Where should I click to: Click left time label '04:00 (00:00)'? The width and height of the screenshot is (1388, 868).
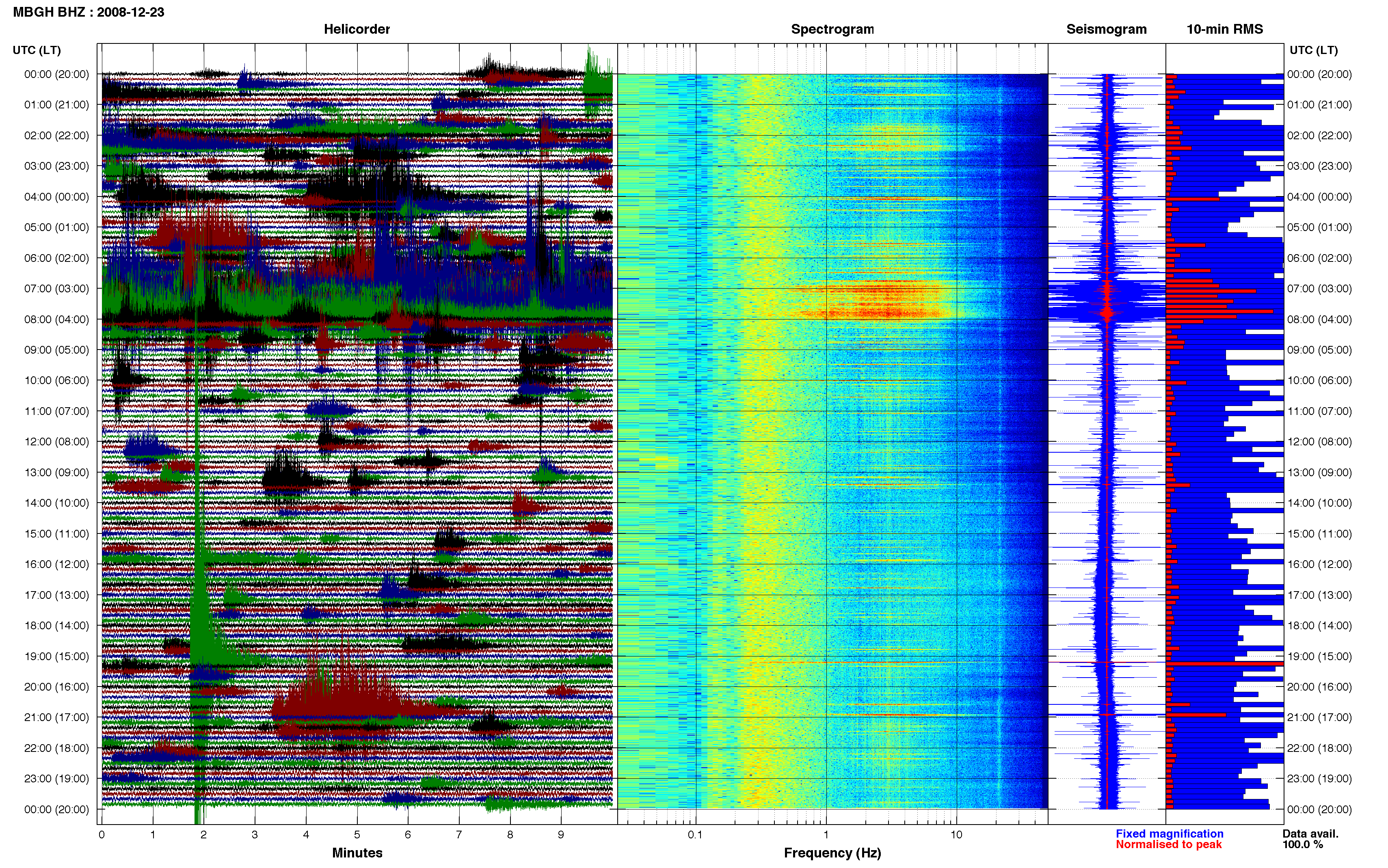[x=57, y=197]
